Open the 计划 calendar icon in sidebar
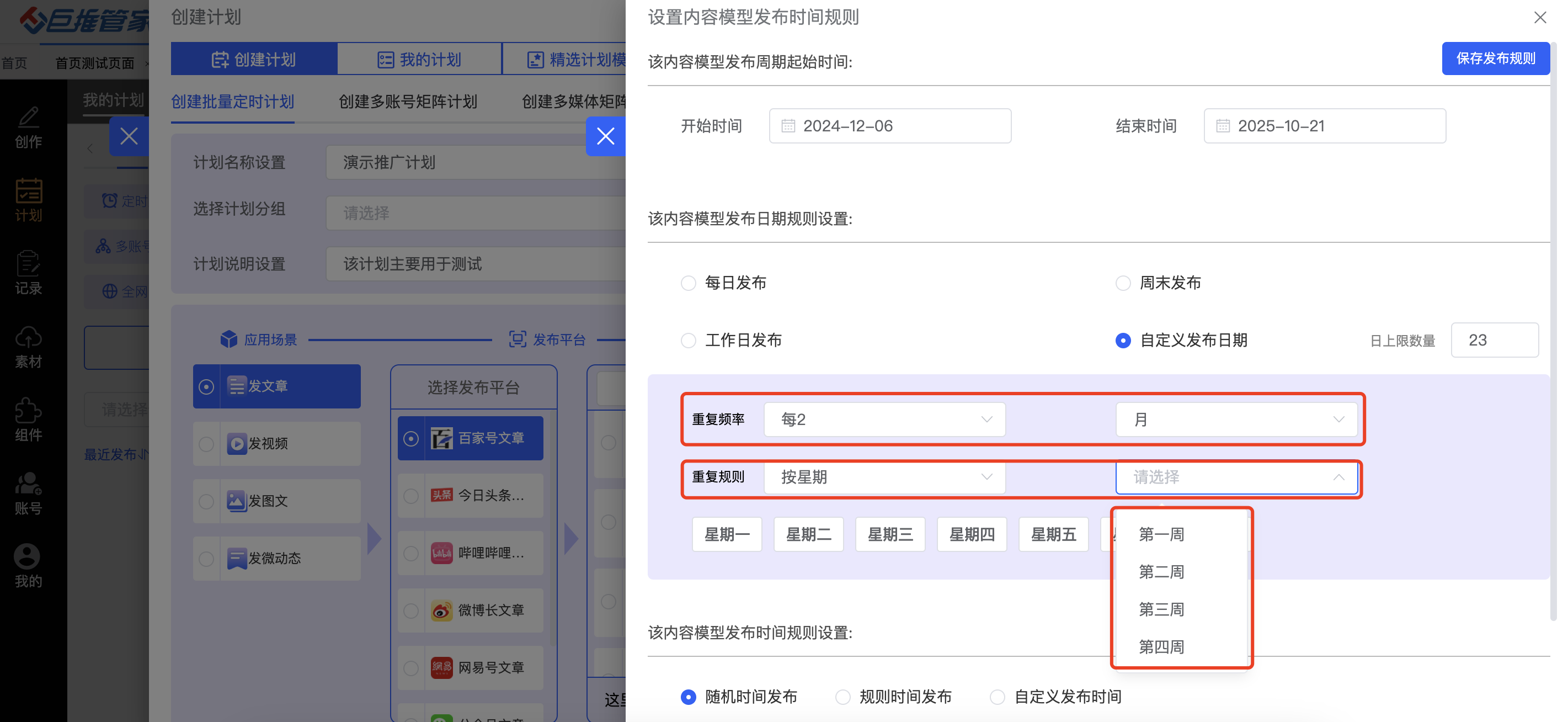The width and height of the screenshot is (1568, 722). coord(28,192)
